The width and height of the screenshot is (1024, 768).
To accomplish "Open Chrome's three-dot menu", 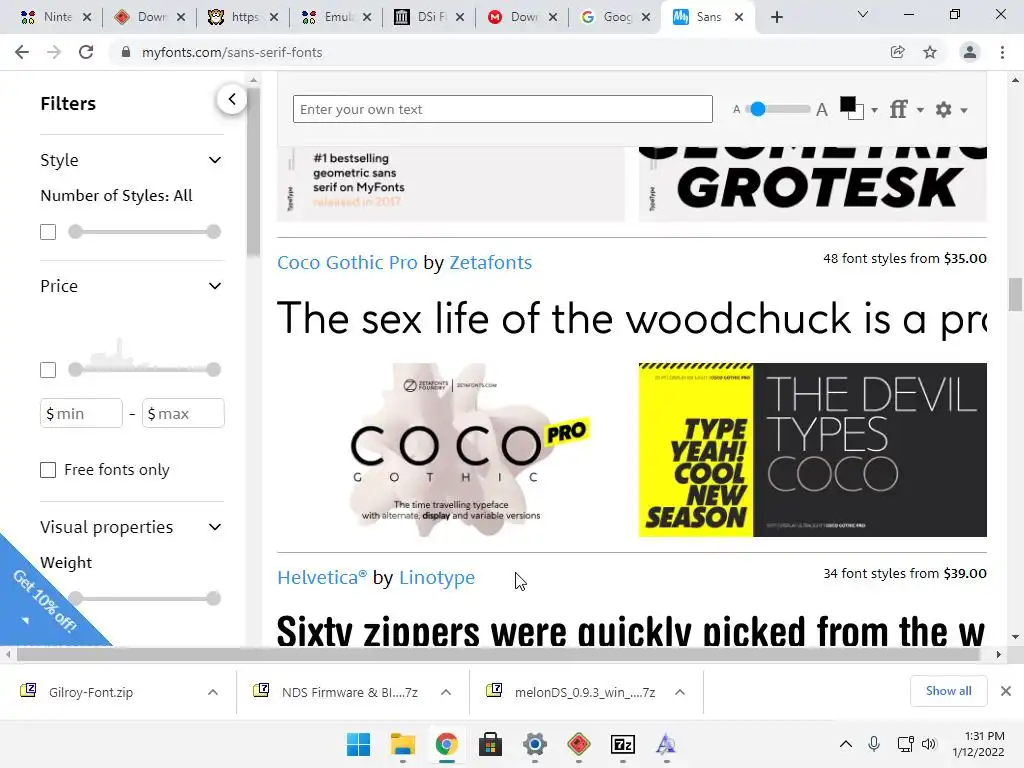I will [x=1002, y=52].
